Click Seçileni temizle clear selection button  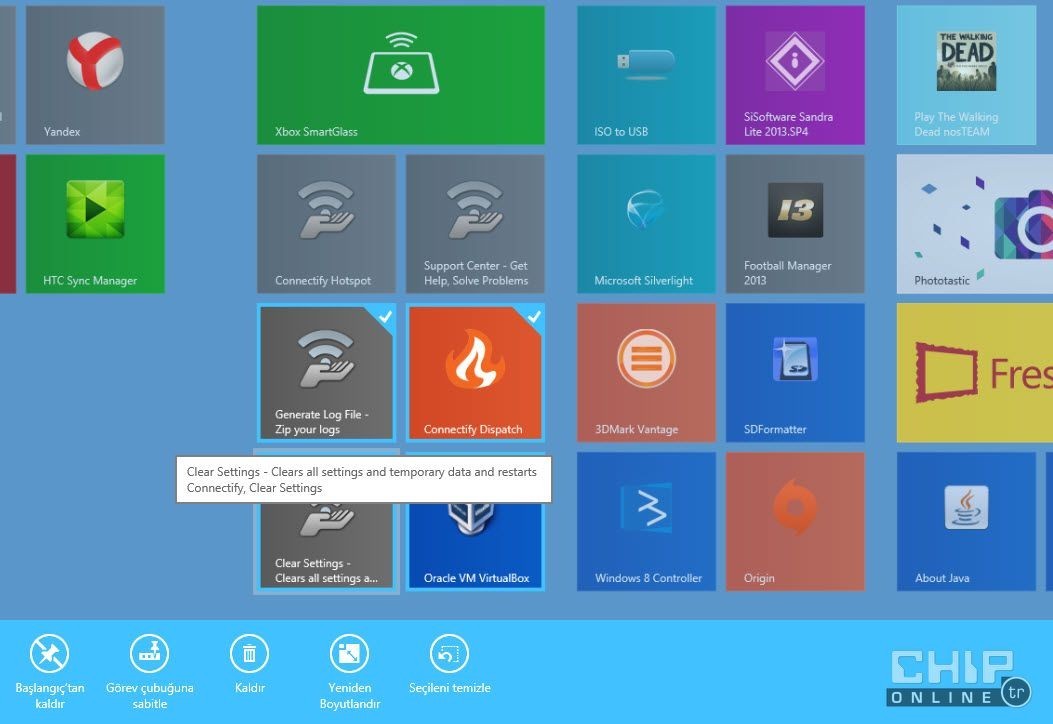tap(449, 664)
